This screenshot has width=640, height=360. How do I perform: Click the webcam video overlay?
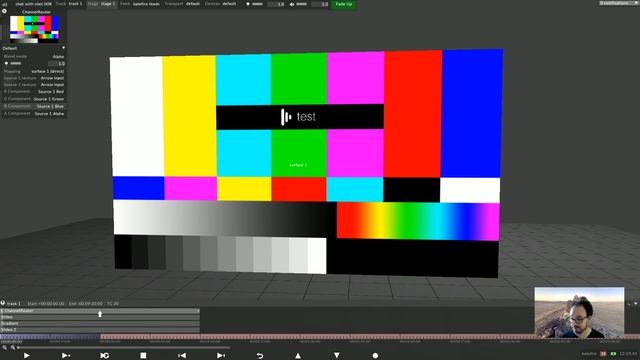coord(579,313)
